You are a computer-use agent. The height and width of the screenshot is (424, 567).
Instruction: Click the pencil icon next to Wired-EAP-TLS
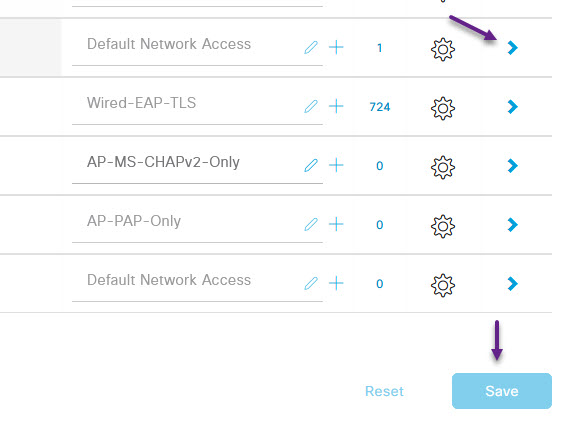pyautogui.click(x=311, y=107)
